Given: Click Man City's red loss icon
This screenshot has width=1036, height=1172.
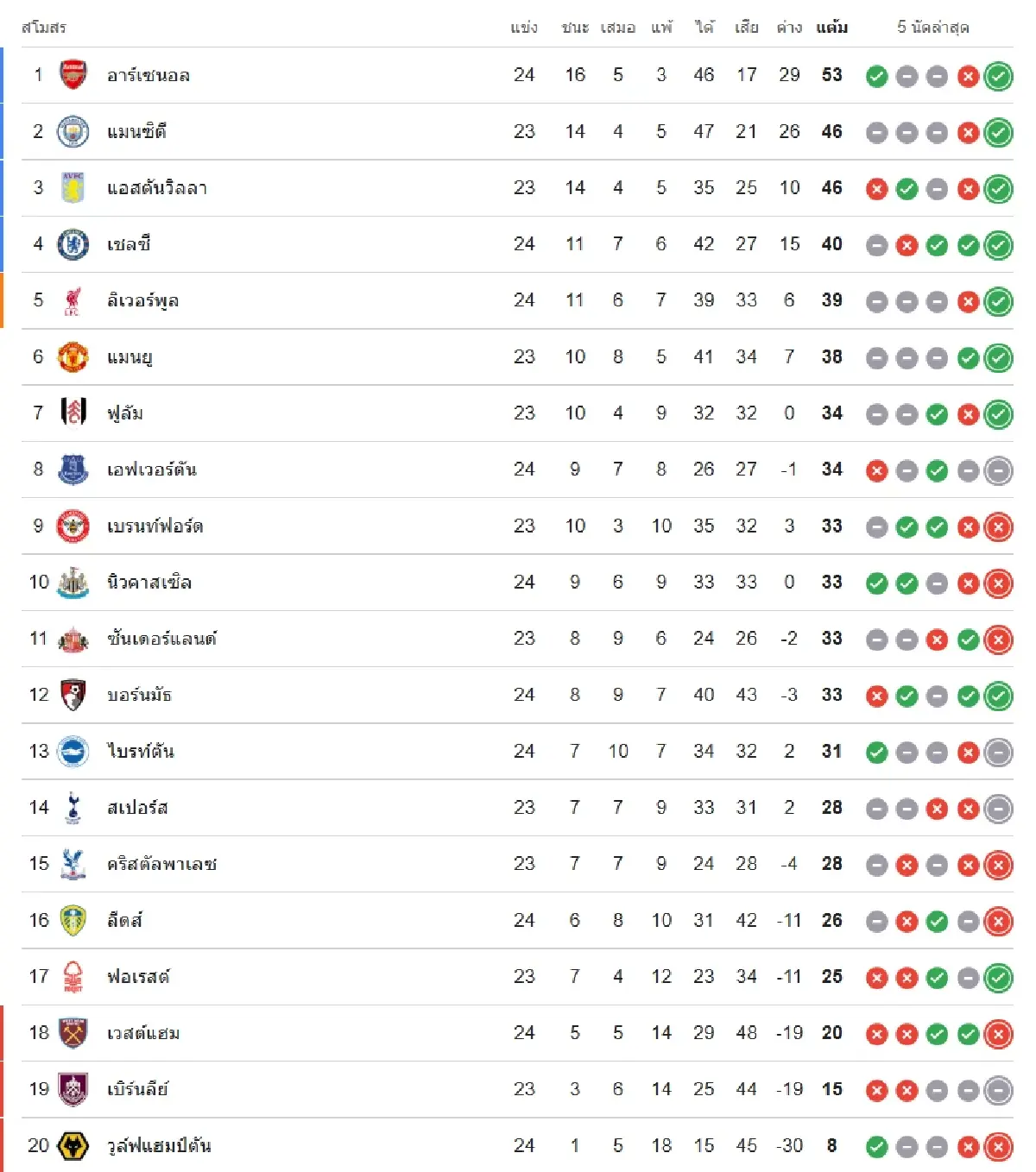Looking at the screenshot, I should [x=968, y=133].
